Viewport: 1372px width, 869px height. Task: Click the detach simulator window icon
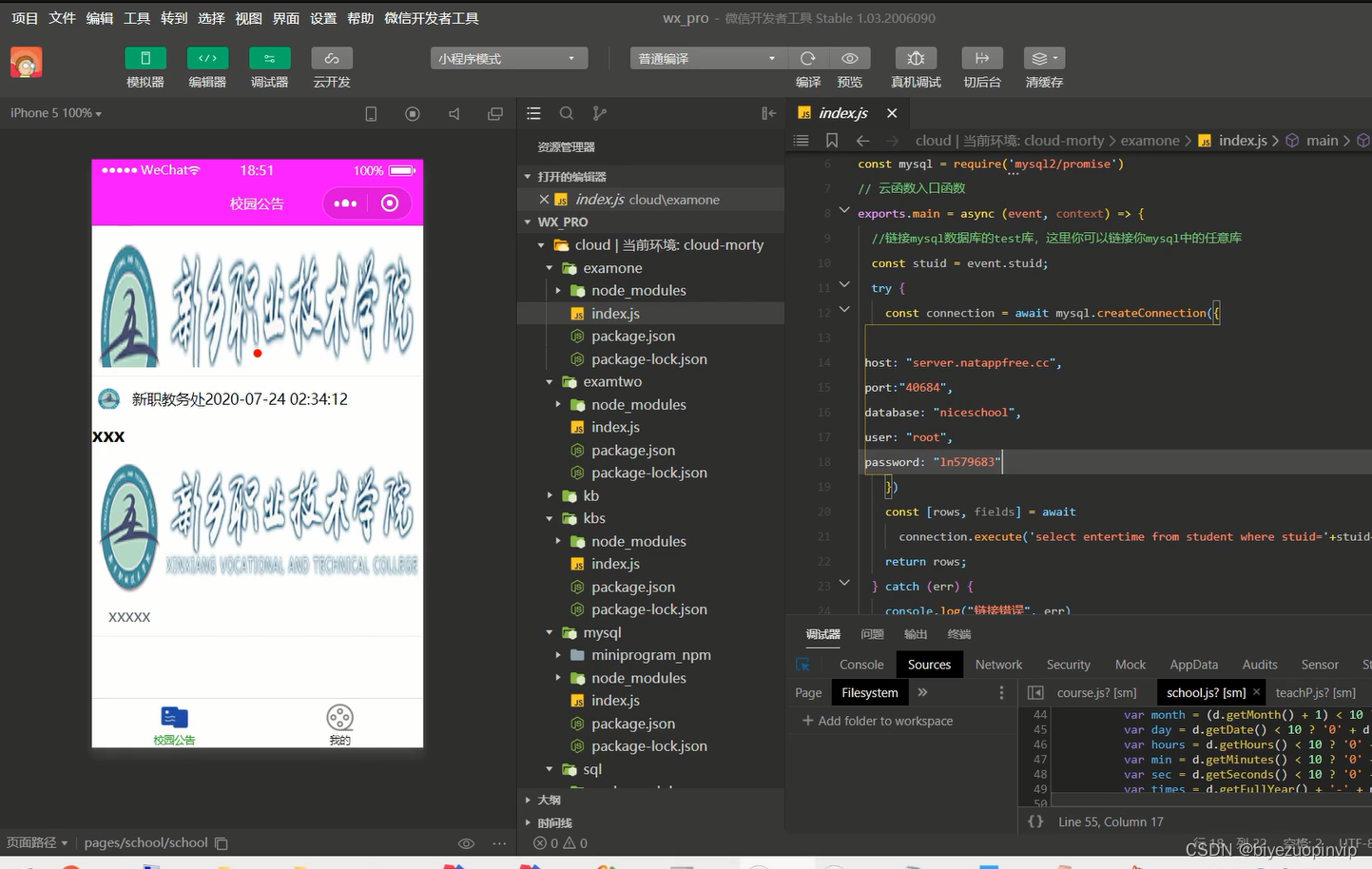pos(495,114)
